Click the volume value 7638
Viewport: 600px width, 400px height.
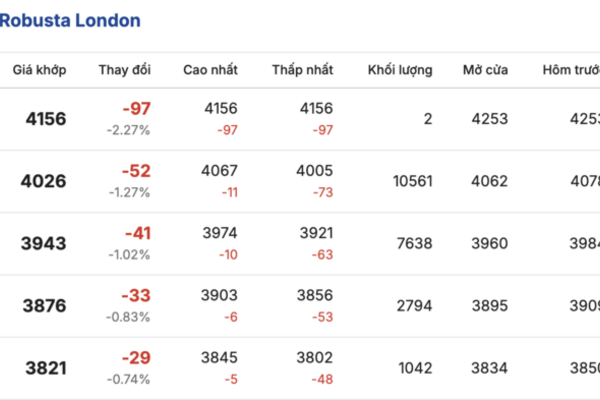(418, 244)
